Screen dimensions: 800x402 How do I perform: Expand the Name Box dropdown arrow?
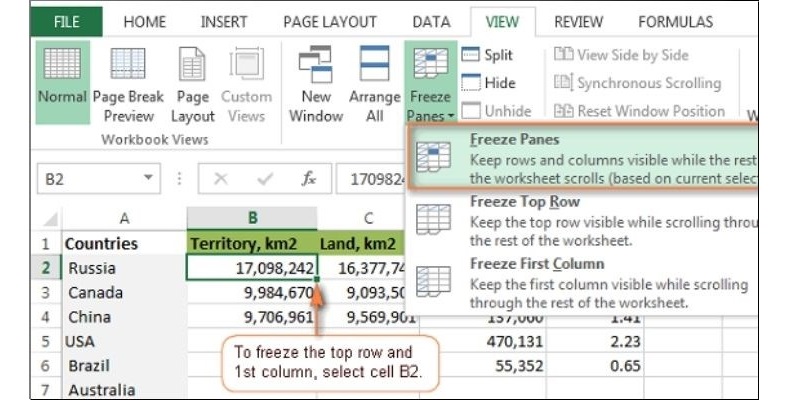pos(148,178)
